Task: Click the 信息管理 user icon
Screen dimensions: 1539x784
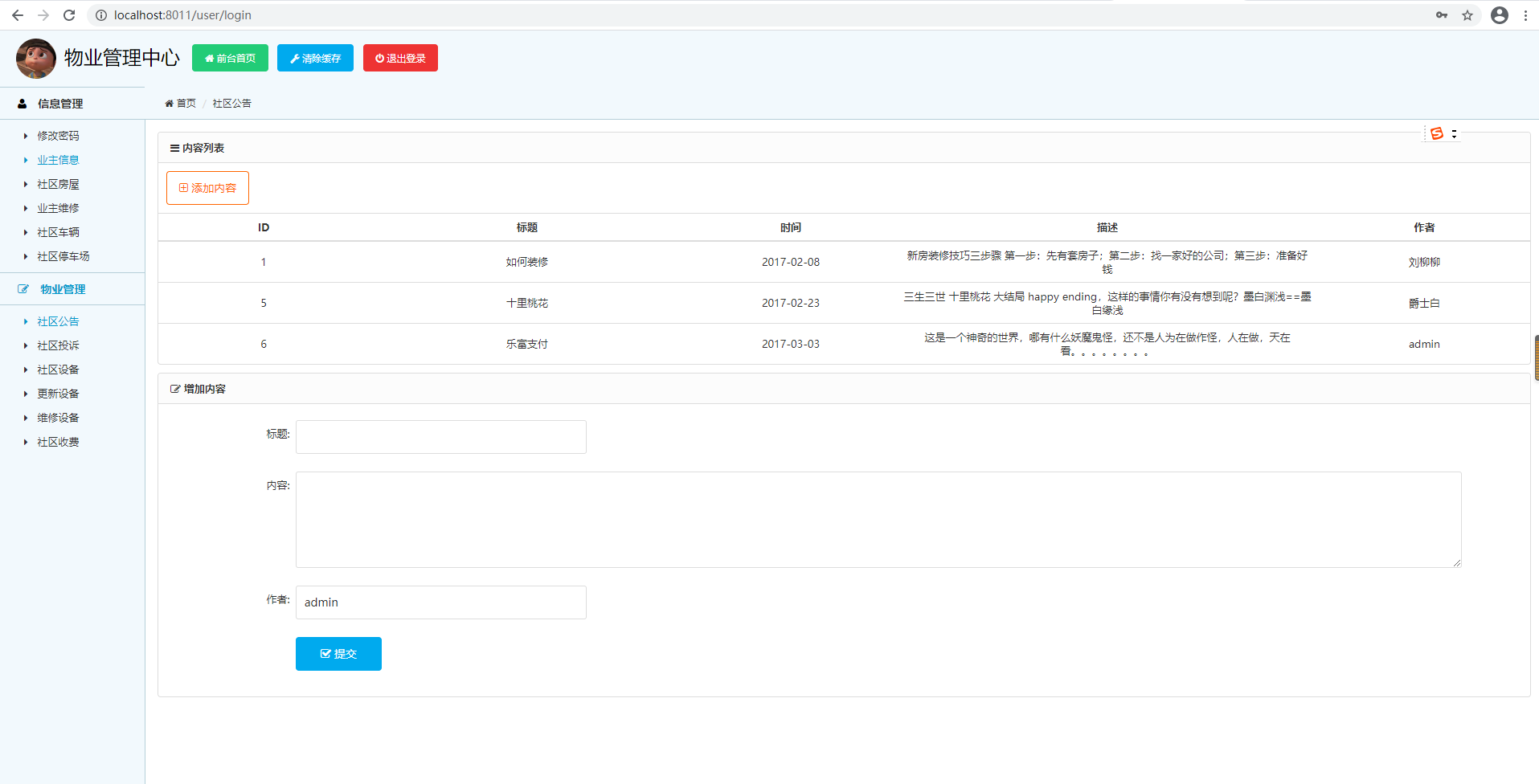Action: pyautogui.click(x=23, y=104)
